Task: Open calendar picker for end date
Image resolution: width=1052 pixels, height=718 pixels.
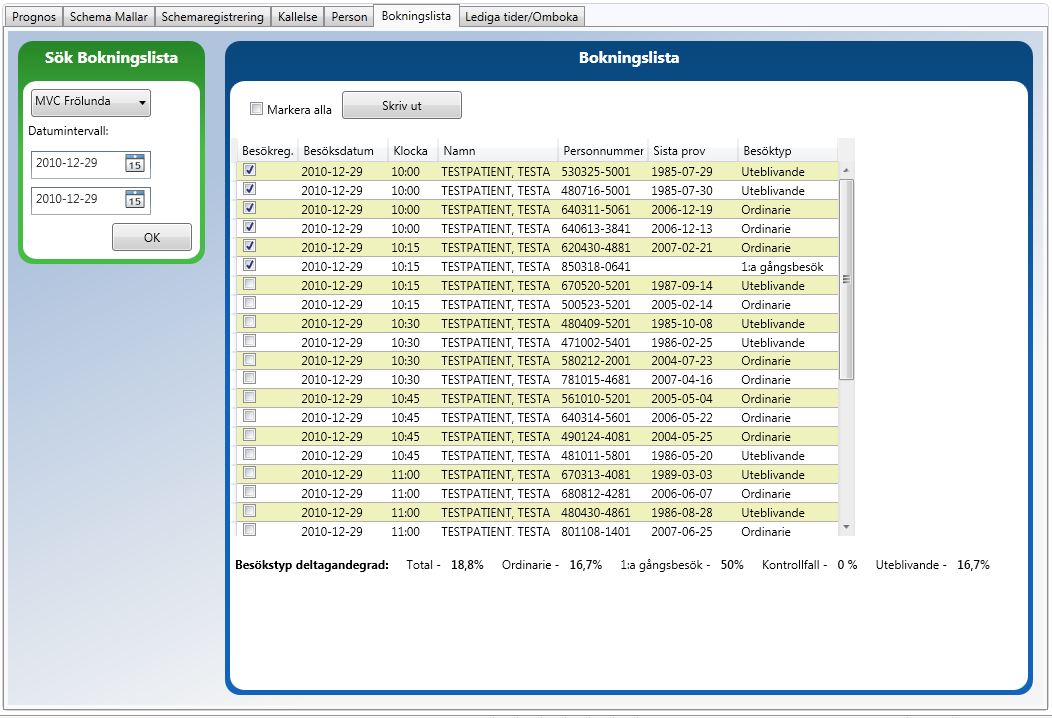Action: coord(135,200)
